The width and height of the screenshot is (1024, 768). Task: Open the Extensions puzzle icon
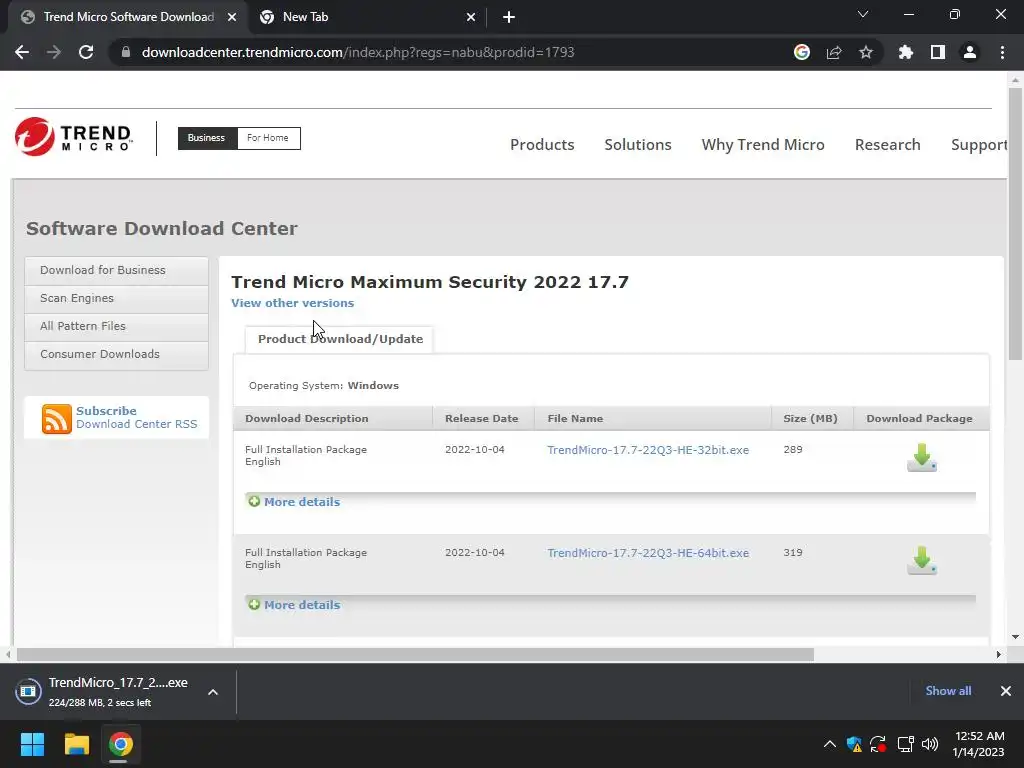[x=906, y=52]
